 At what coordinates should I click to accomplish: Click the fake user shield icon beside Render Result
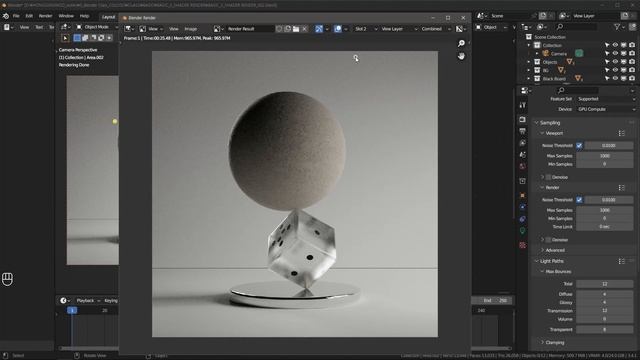[279, 29]
